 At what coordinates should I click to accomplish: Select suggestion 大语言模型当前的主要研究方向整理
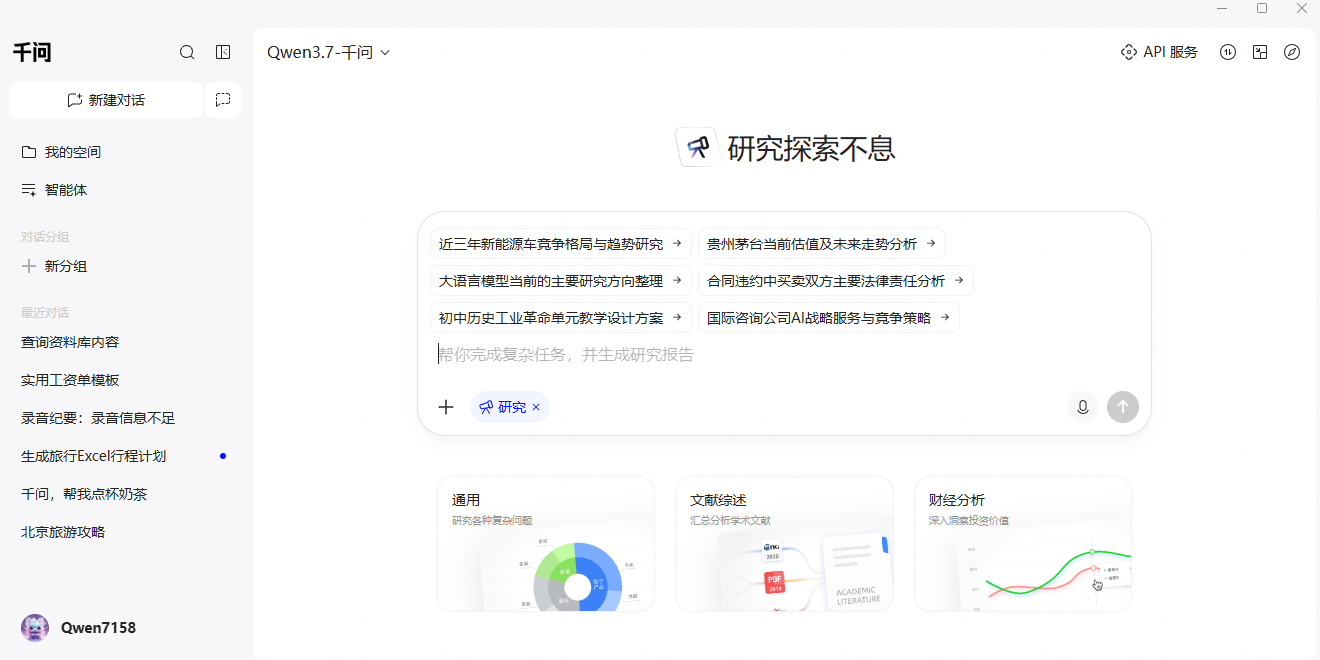pyautogui.click(x=561, y=281)
